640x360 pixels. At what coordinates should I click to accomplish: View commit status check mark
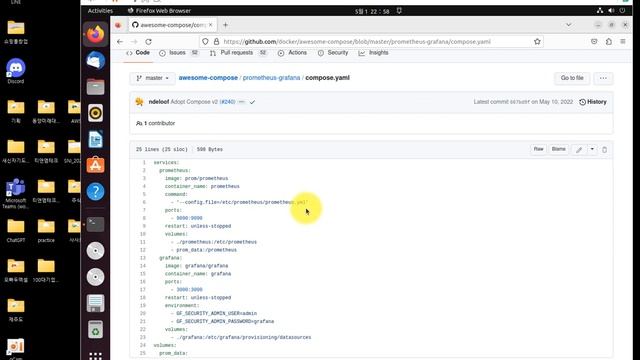(252, 102)
